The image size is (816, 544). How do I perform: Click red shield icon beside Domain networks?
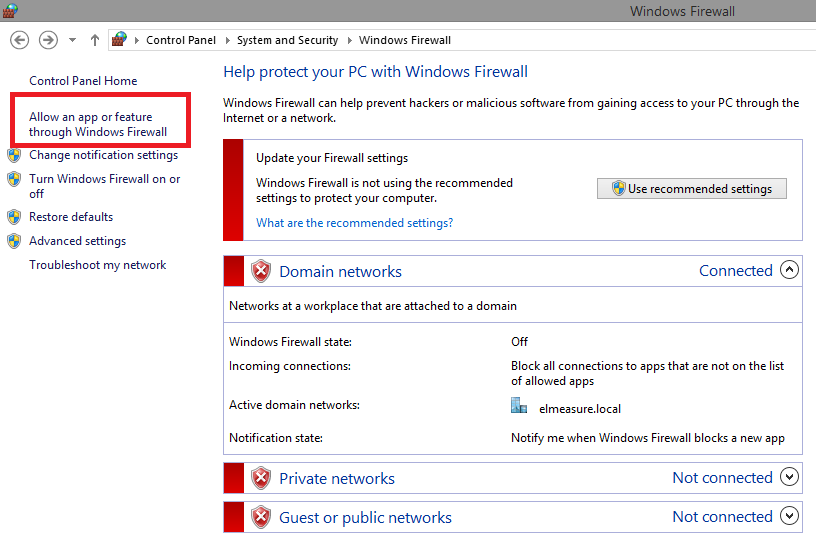click(x=261, y=271)
